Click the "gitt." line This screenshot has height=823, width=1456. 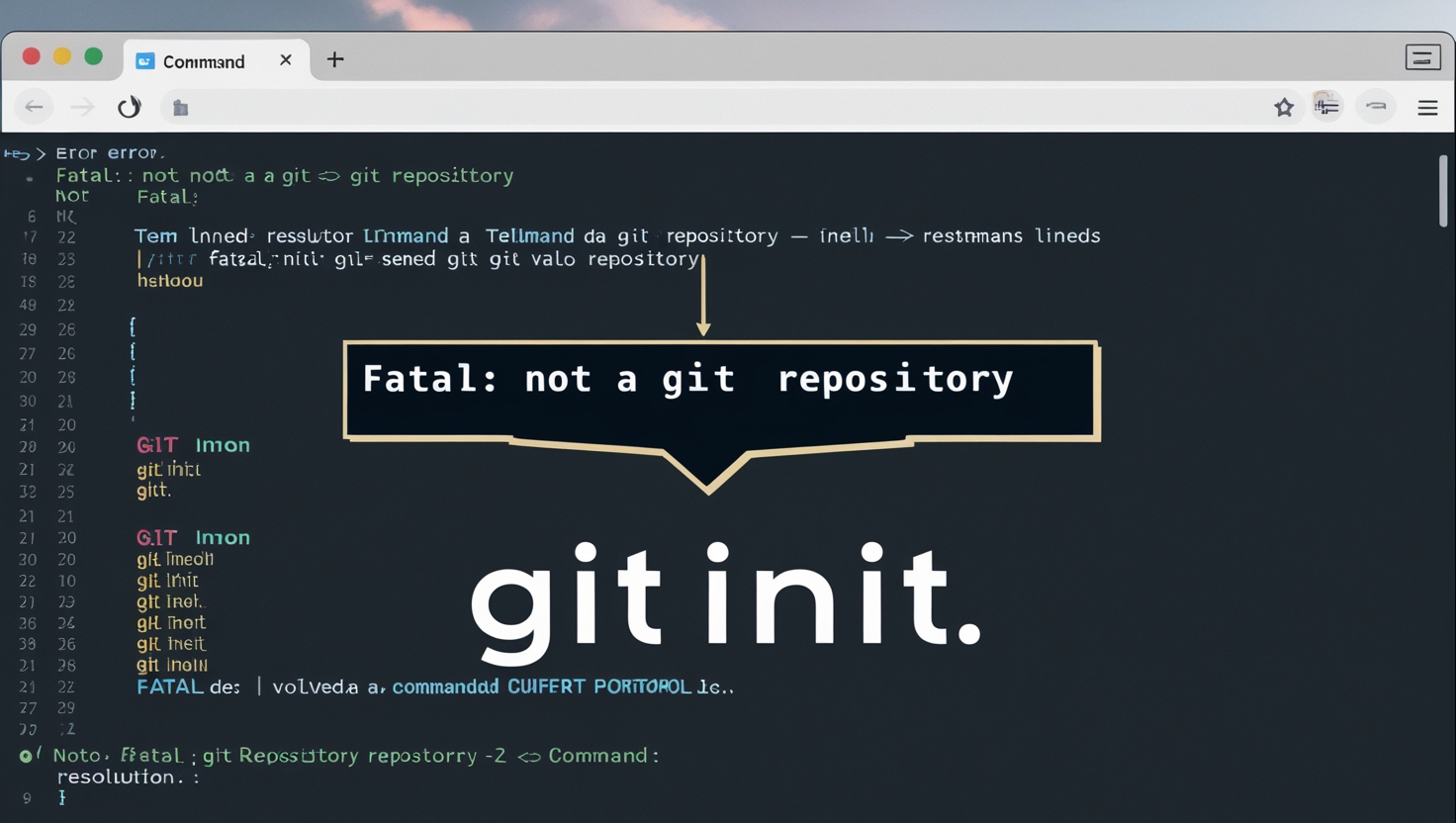[x=153, y=491]
